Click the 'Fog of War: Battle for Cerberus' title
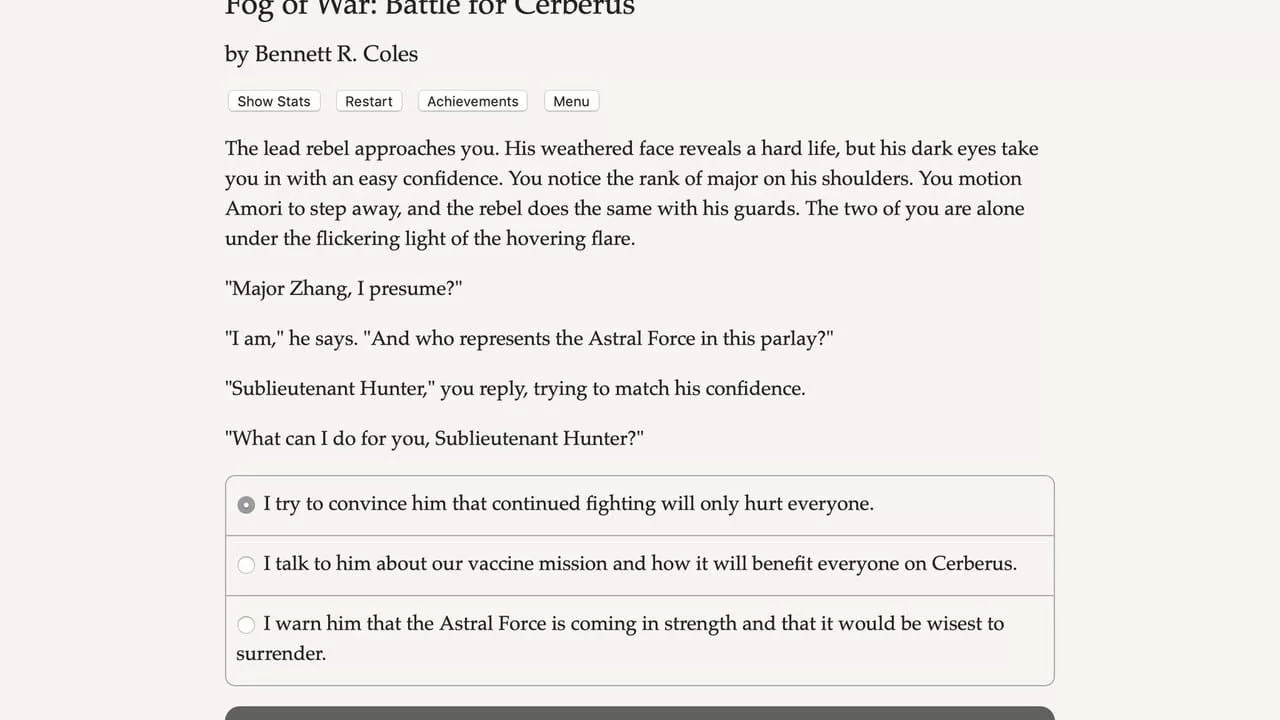1280x720 pixels. 430,8
